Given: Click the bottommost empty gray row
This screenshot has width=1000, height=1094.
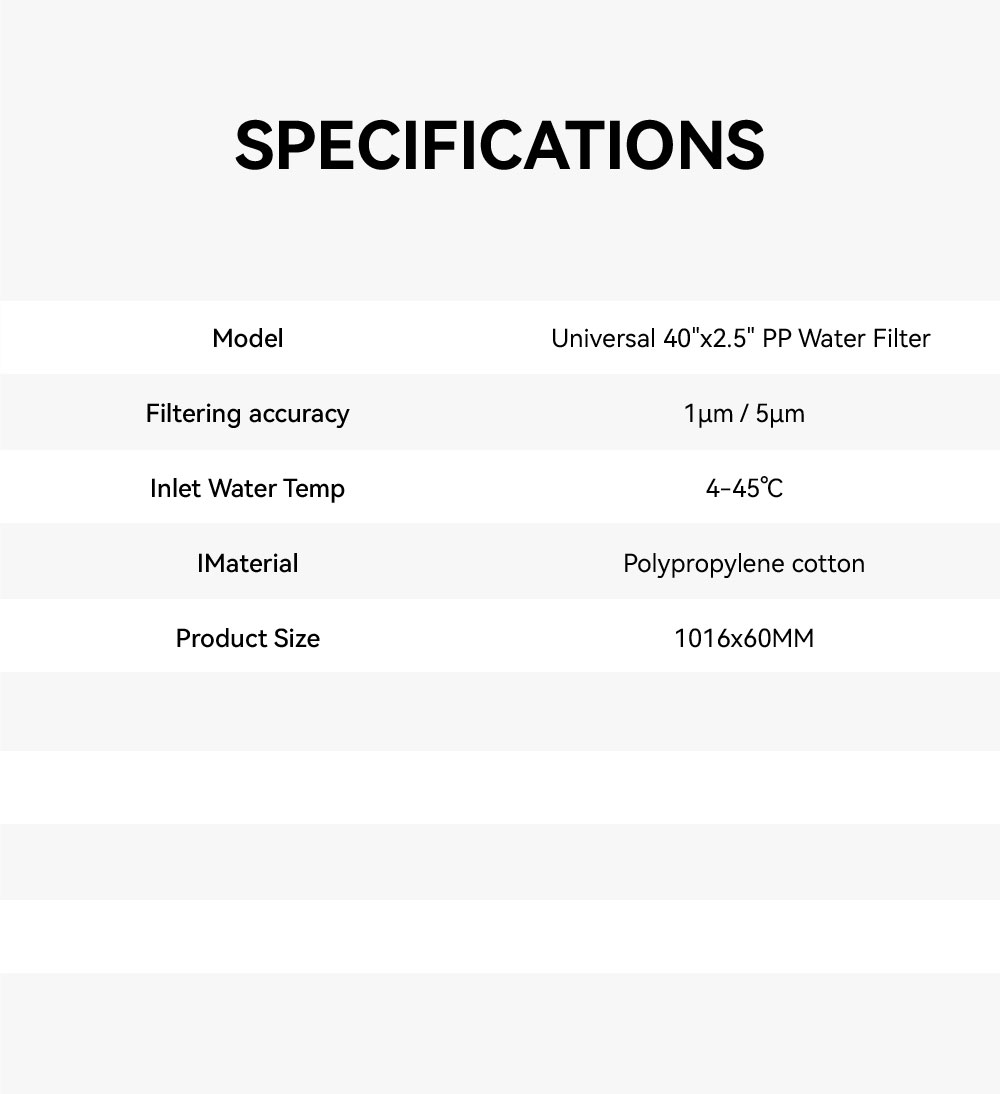Looking at the screenshot, I should click(500, 1032).
